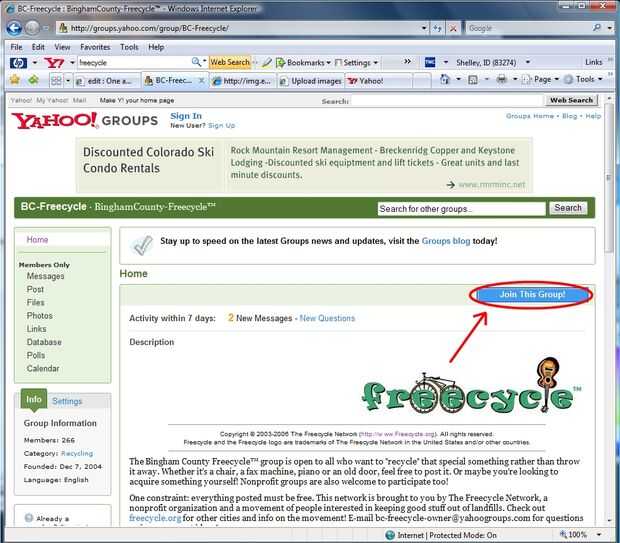The image size is (620, 543).
Task: Open the Photos sidebar link
Action: (40, 316)
